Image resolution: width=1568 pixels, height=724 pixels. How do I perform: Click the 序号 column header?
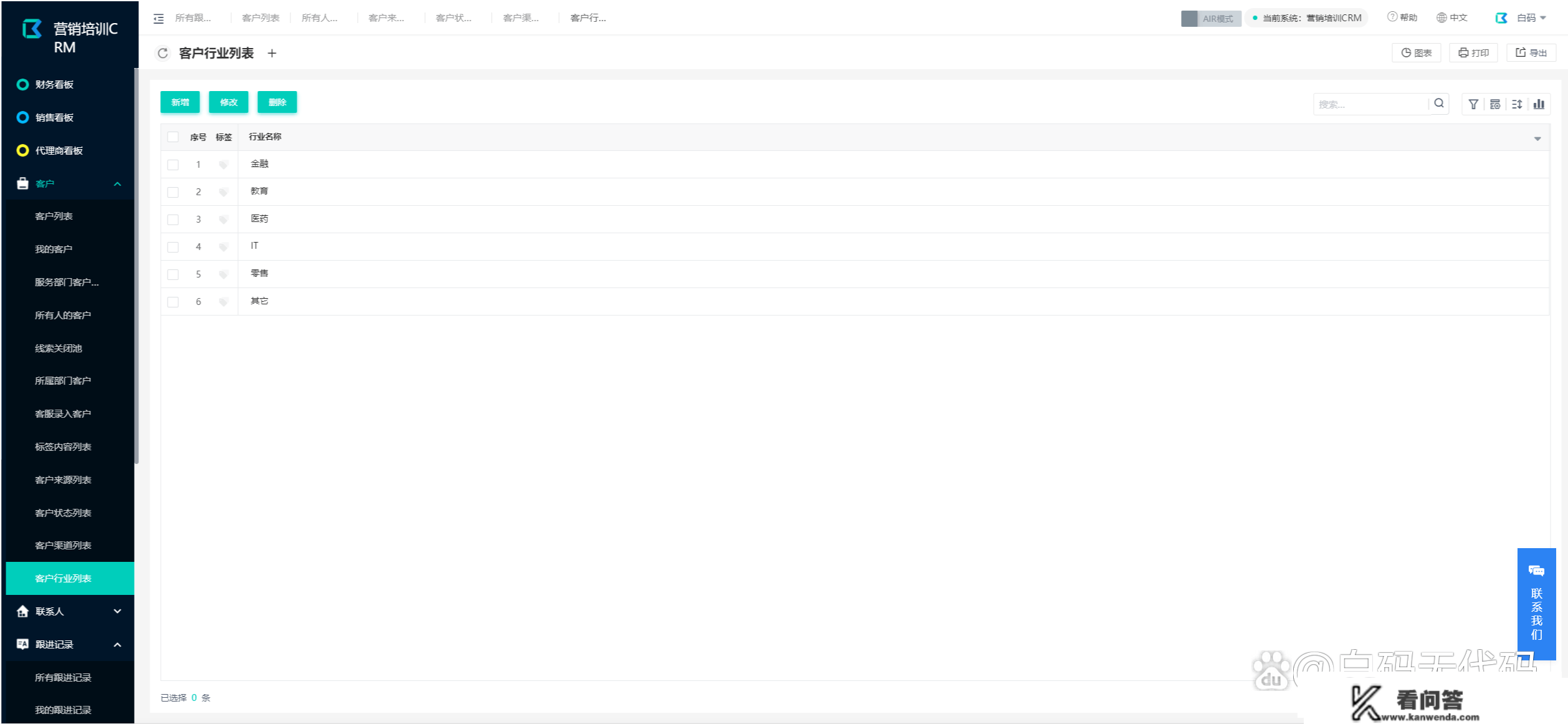198,137
